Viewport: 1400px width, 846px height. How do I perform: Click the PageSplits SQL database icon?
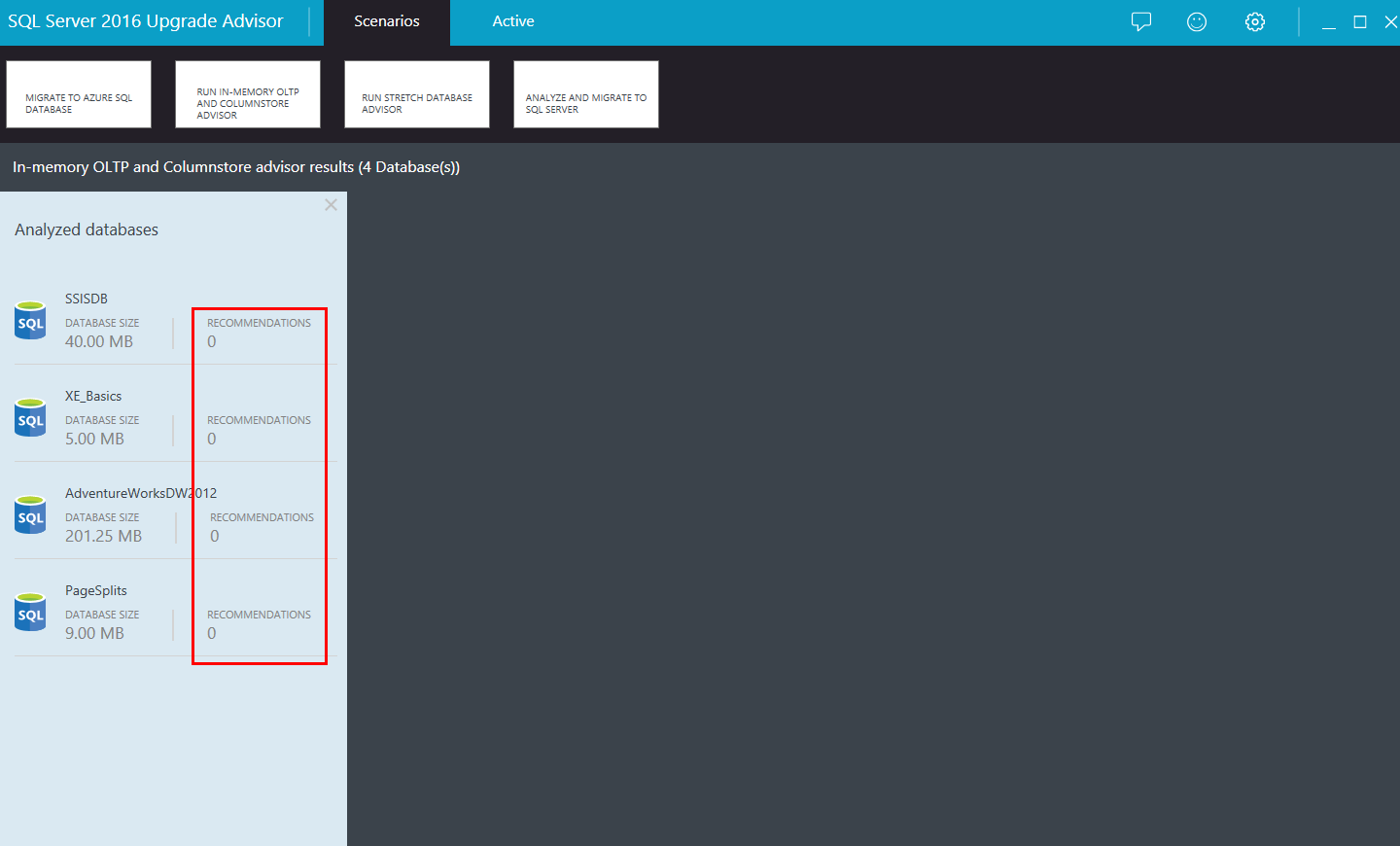click(x=30, y=613)
